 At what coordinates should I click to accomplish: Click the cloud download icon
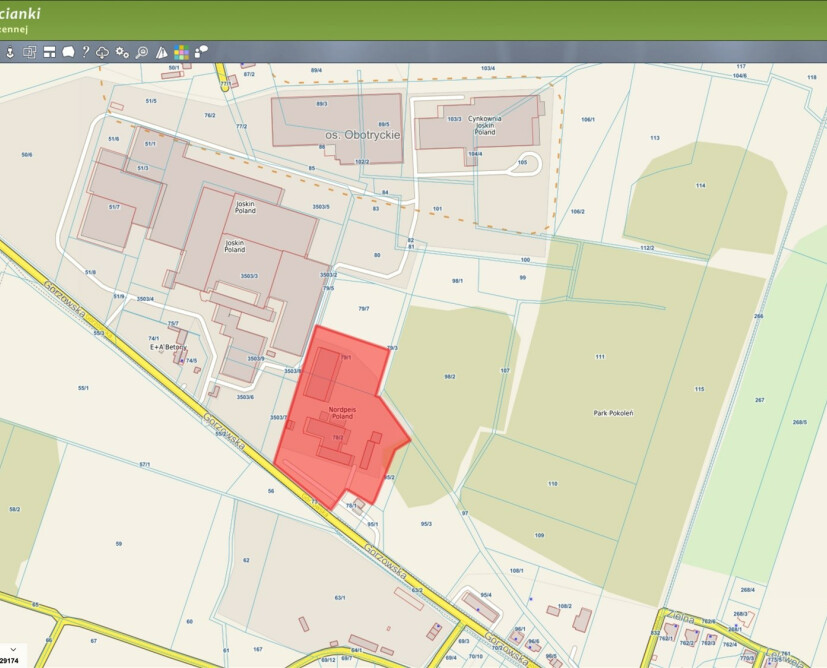pos(103,52)
